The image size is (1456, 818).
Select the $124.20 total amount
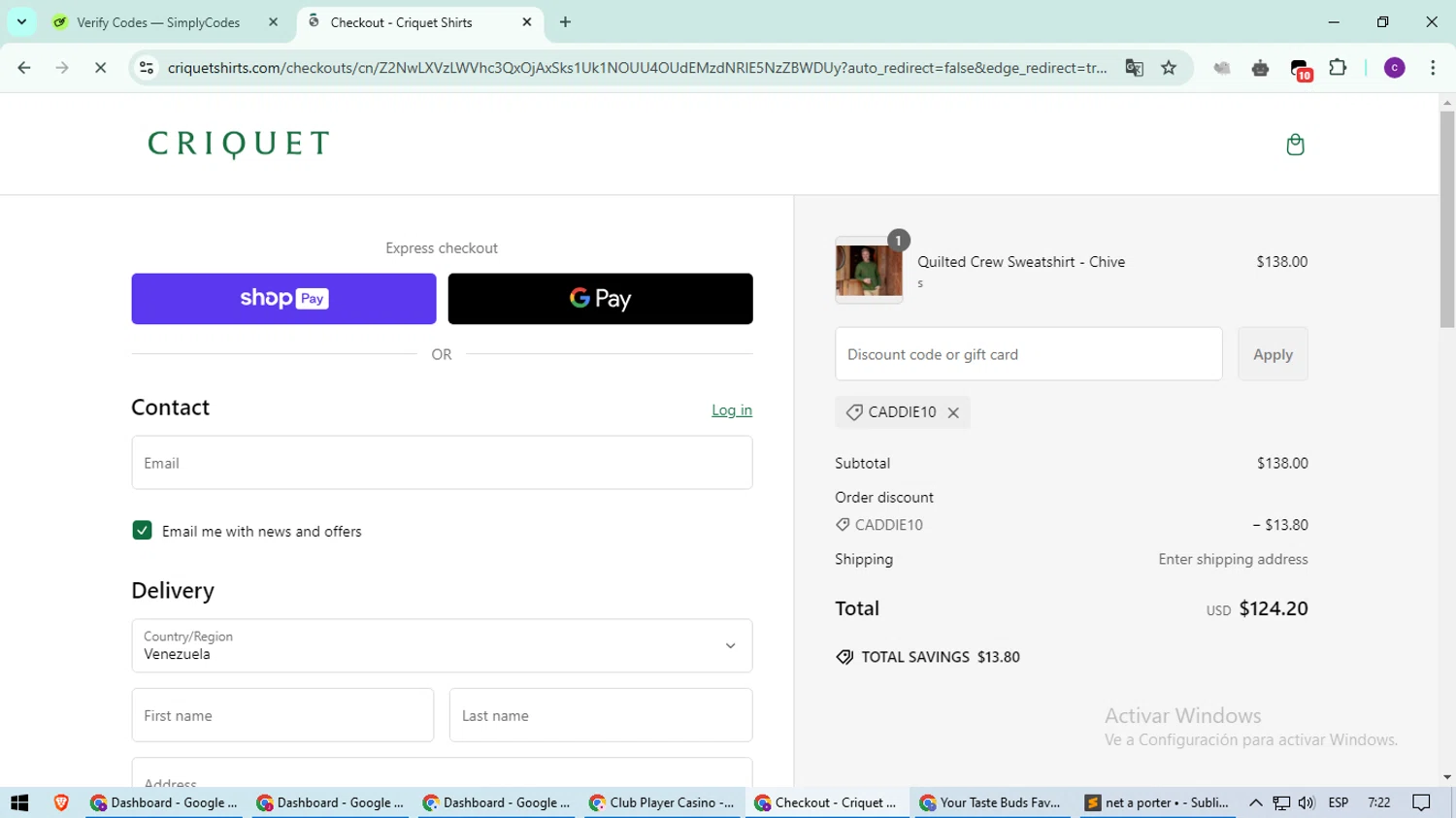click(x=1274, y=608)
